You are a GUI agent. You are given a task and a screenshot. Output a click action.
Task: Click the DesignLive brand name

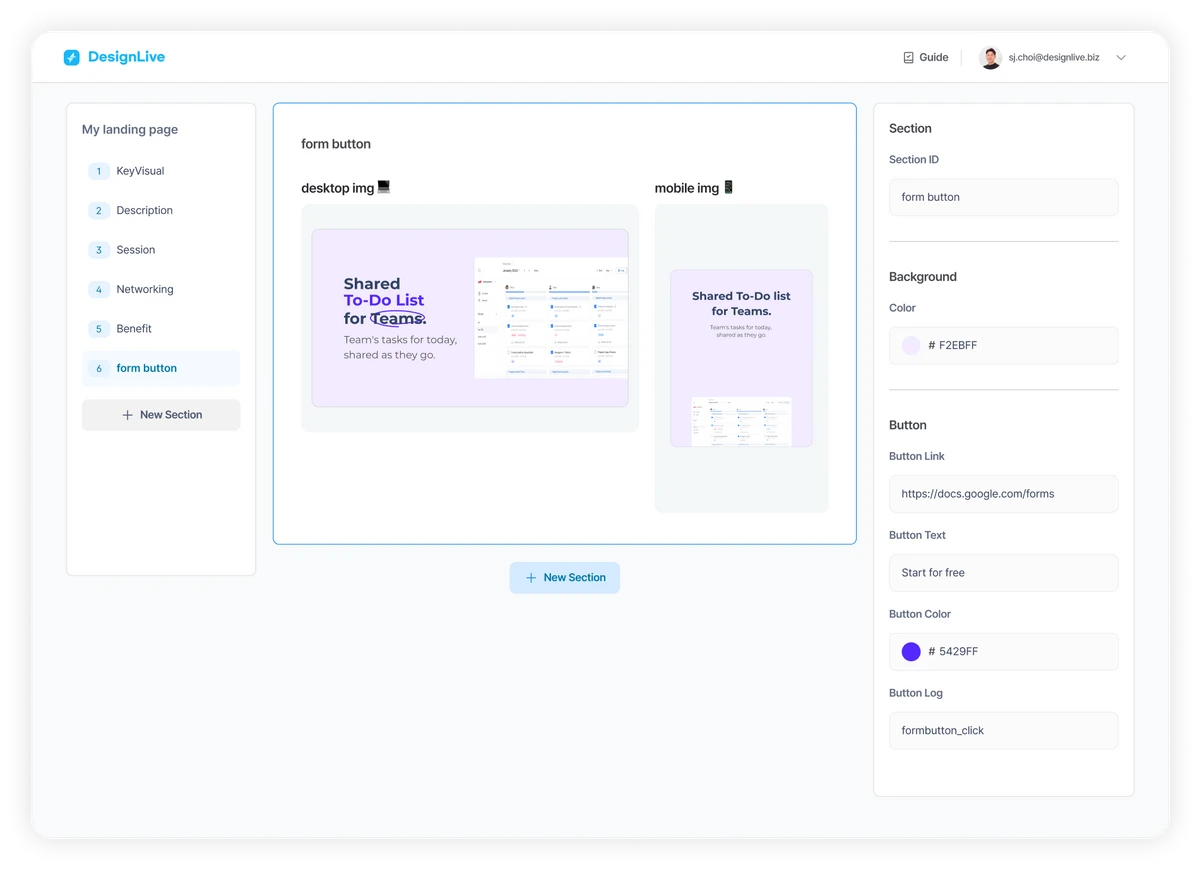click(x=126, y=57)
